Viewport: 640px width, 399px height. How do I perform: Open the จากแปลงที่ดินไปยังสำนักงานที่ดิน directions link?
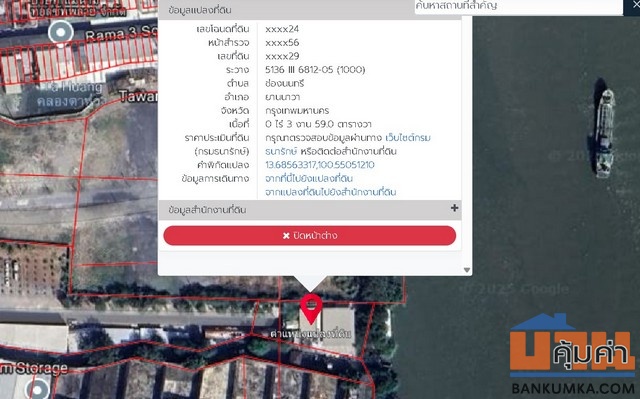331,192
